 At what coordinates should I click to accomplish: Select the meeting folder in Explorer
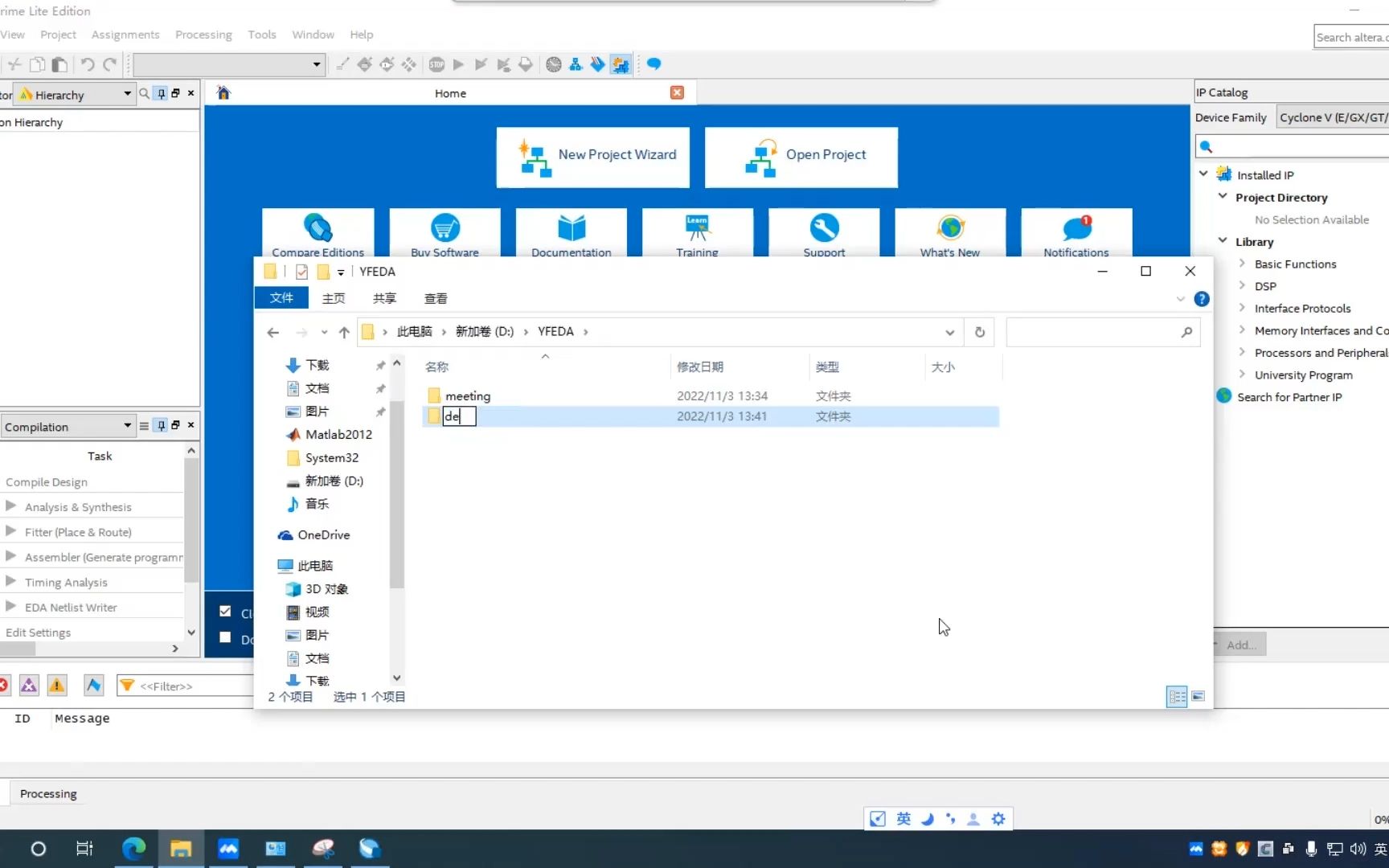[x=468, y=395]
